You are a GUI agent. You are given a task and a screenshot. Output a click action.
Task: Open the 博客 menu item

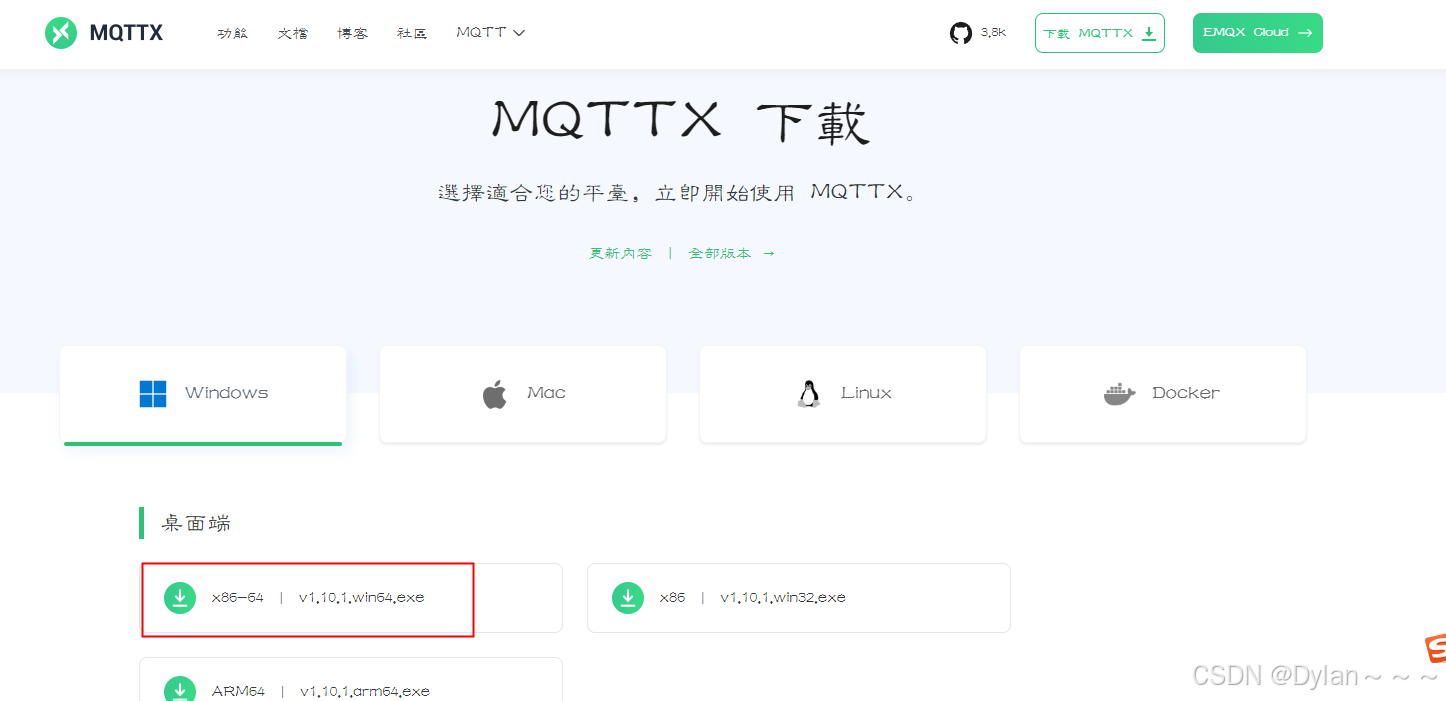coord(353,33)
